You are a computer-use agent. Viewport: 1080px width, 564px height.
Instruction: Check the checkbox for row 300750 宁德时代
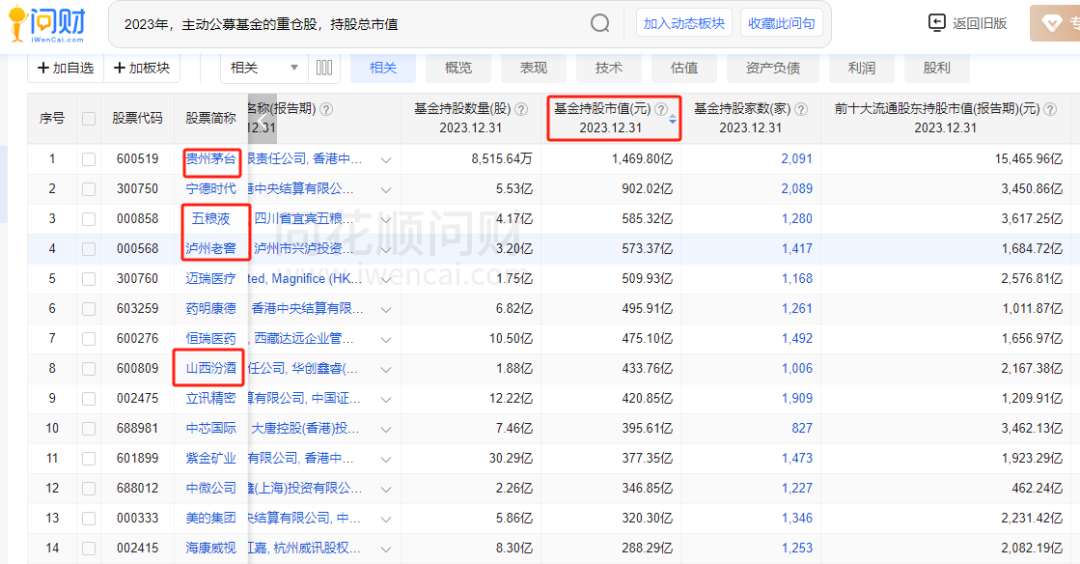(x=89, y=189)
